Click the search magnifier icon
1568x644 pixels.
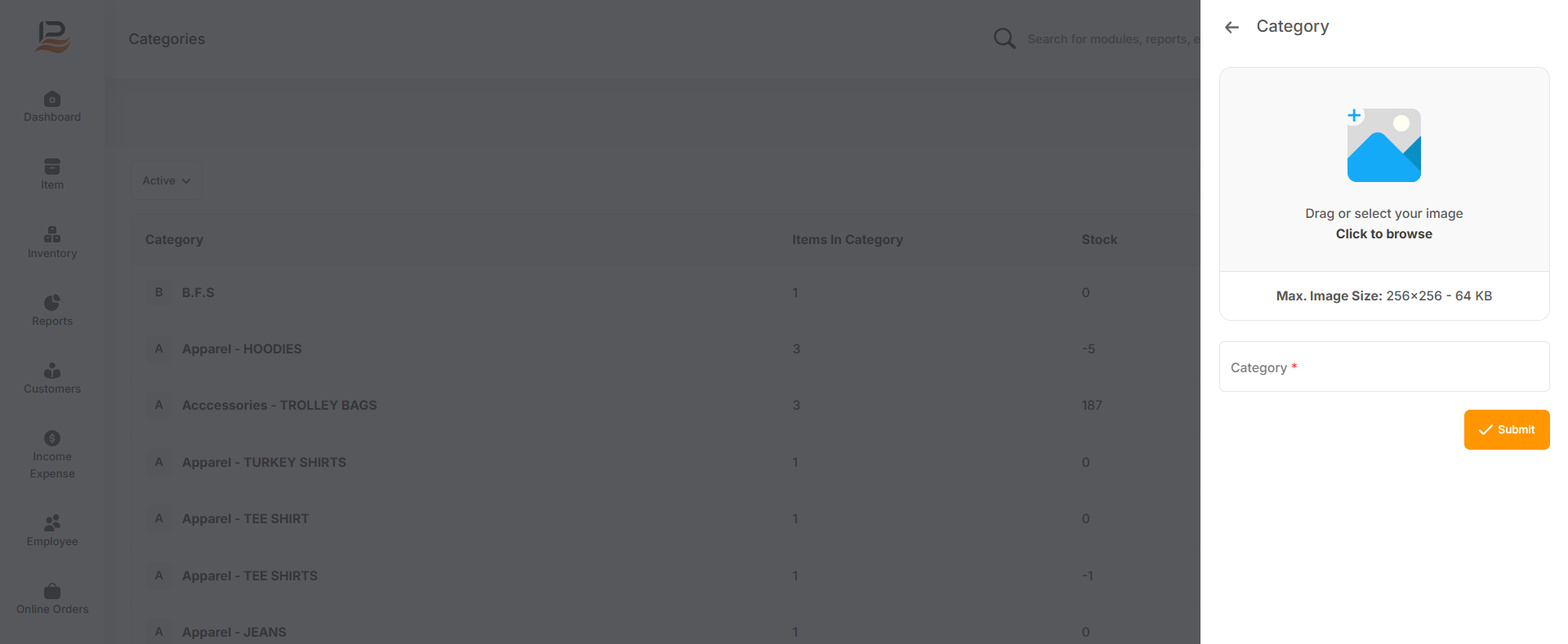[1004, 38]
